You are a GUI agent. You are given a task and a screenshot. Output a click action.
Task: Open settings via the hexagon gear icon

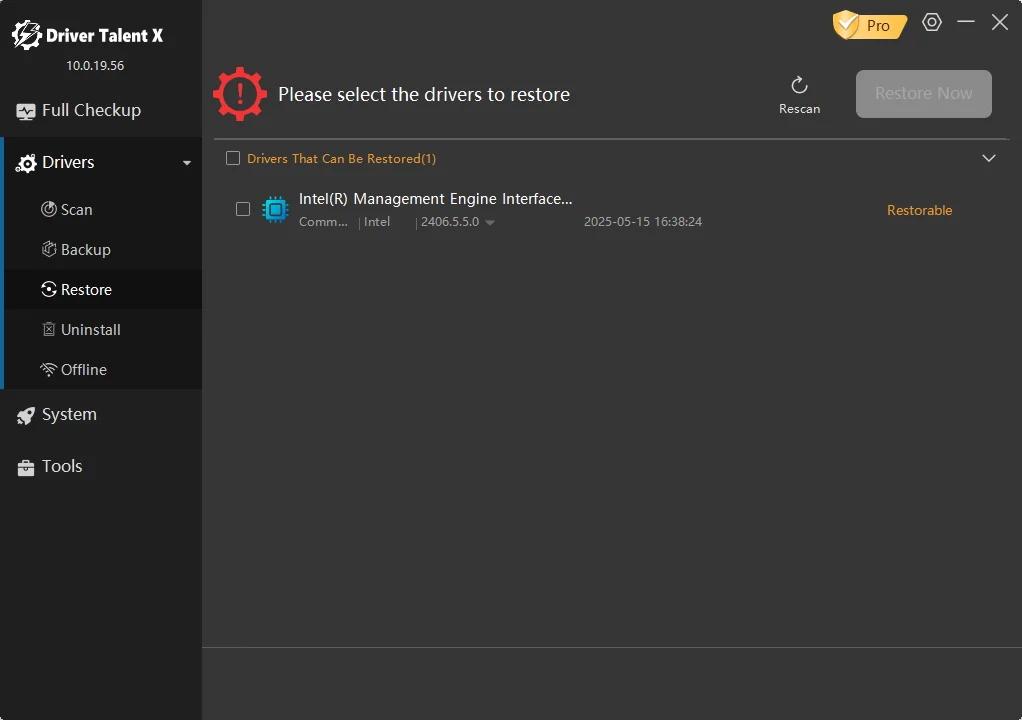pyautogui.click(x=932, y=22)
